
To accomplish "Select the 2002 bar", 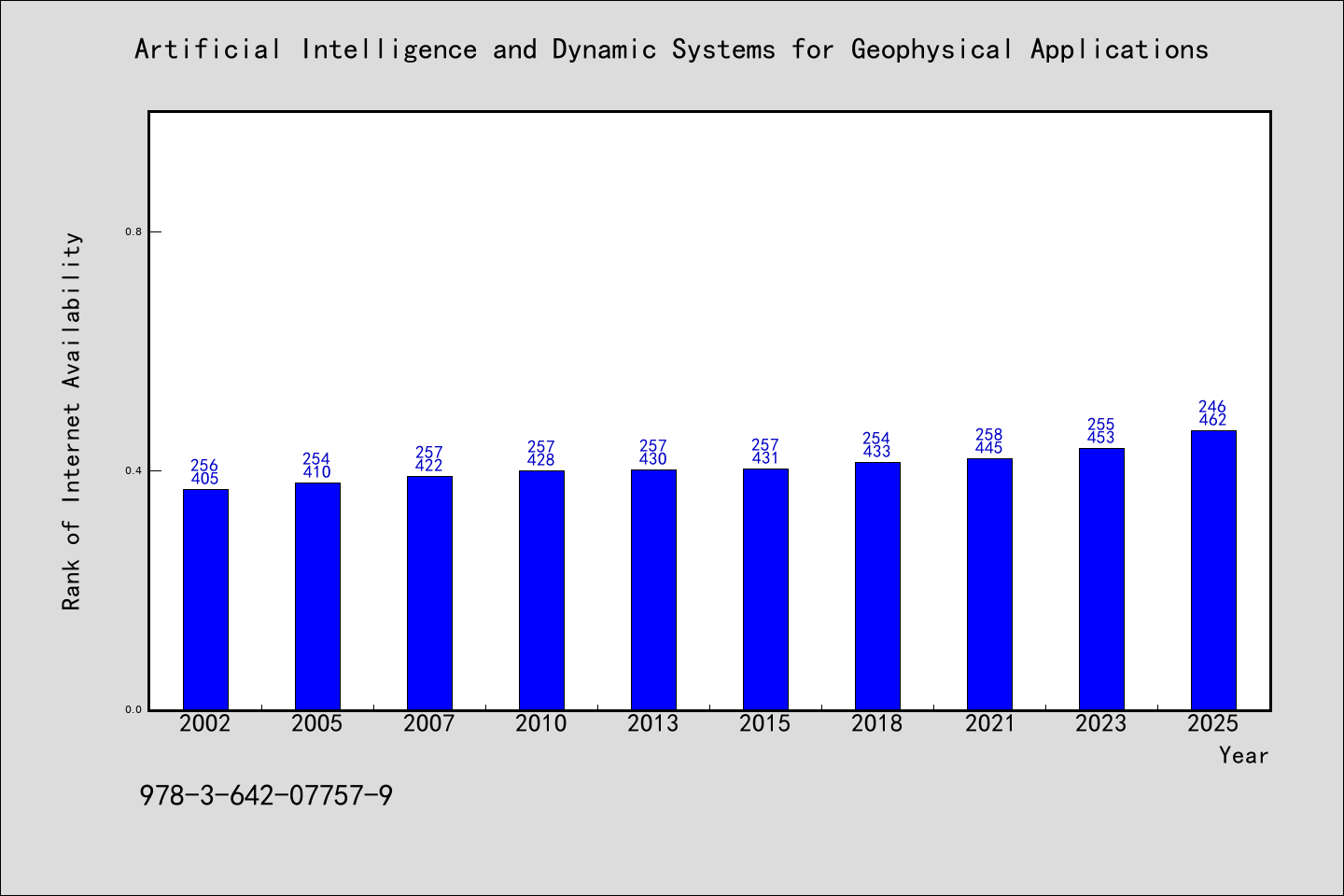I will tap(205, 599).
